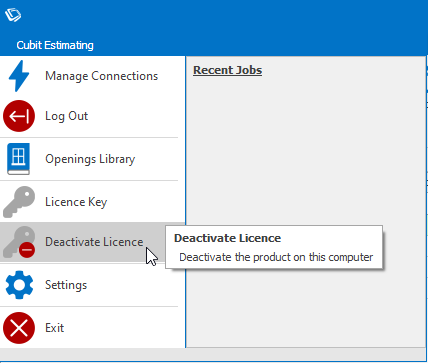Choose Manage Connections text in the menu
This screenshot has height=363, width=428.
[101, 76]
